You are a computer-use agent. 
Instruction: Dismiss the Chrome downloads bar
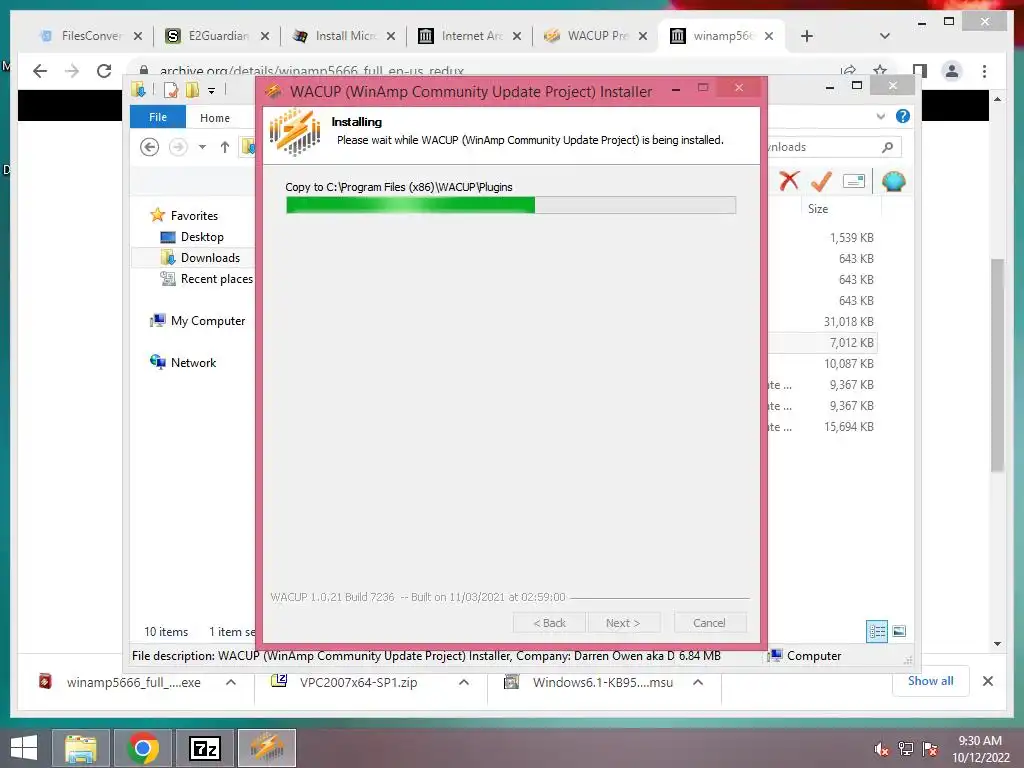(987, 681)
